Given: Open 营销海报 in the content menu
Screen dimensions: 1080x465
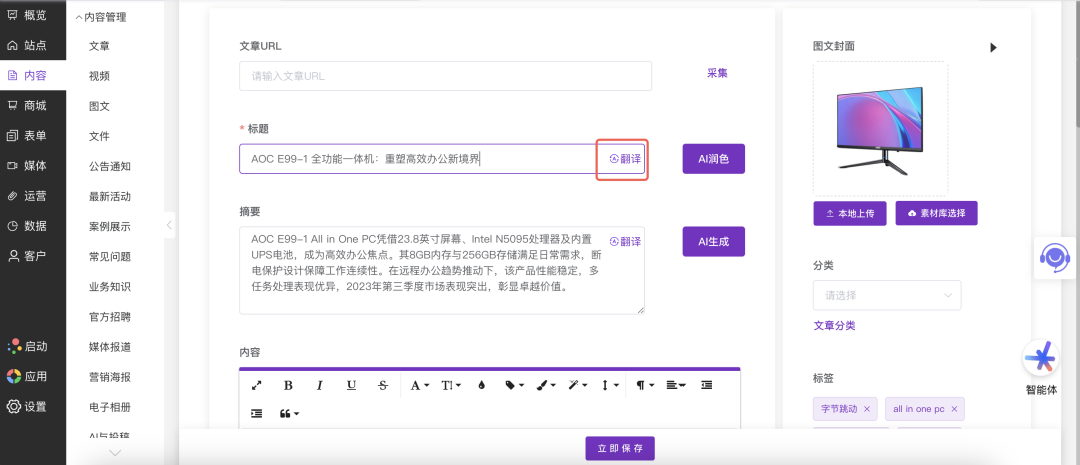Looking at the screenshot, I should (x=110, y=377).
